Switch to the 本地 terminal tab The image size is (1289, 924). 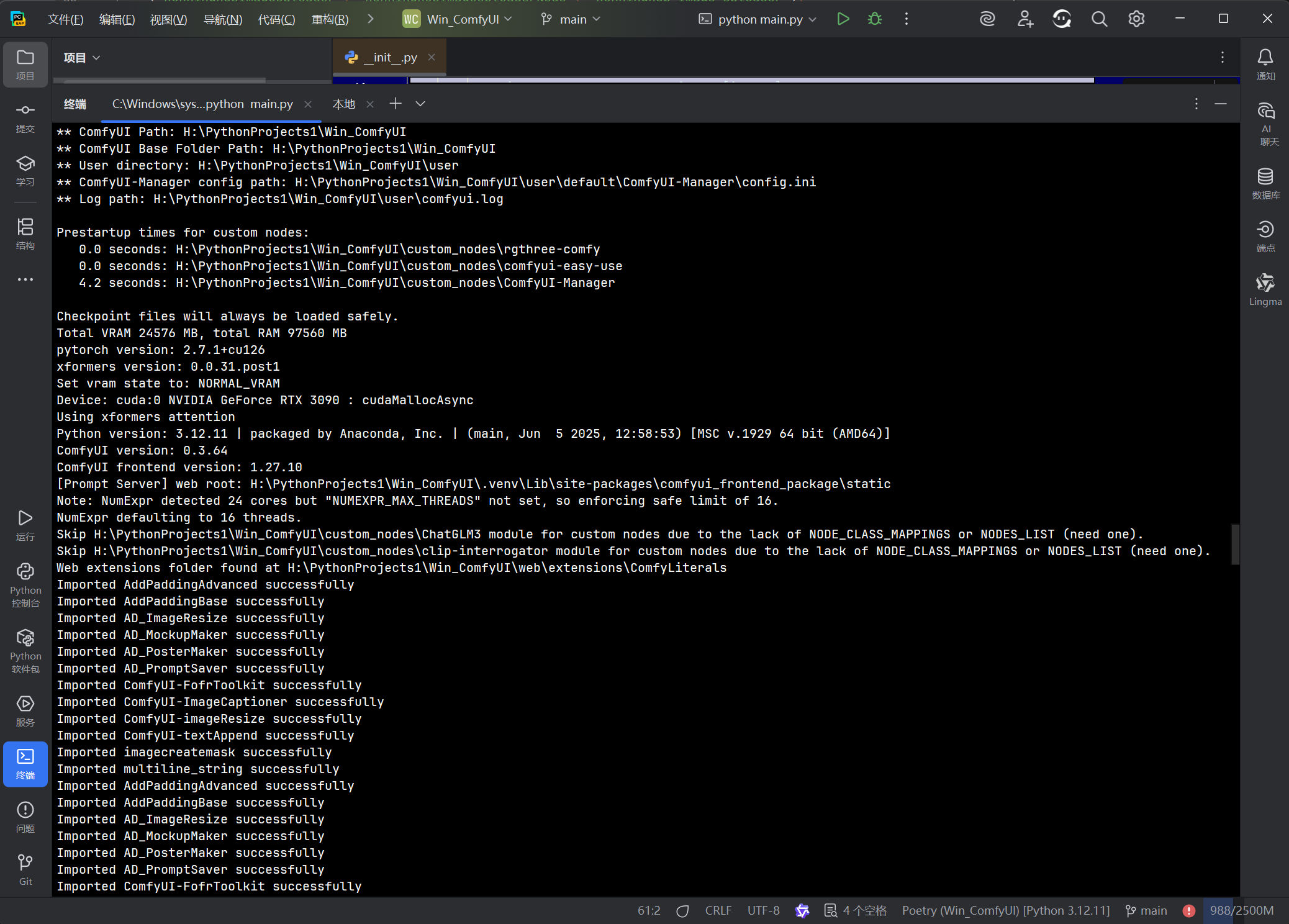click(x=343, y=104)
